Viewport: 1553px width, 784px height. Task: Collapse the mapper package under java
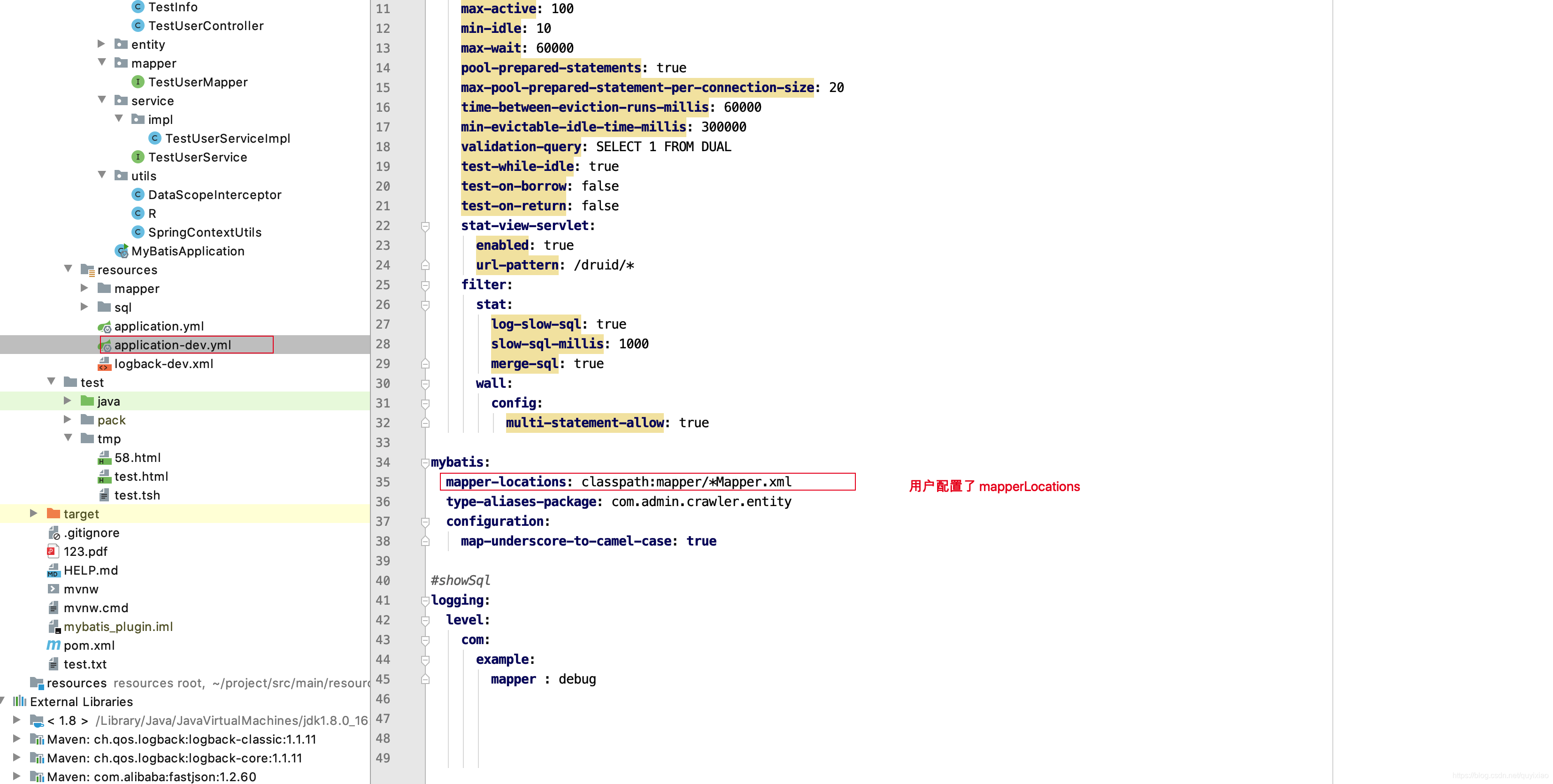pyautogui.click(x=101, y=62)
